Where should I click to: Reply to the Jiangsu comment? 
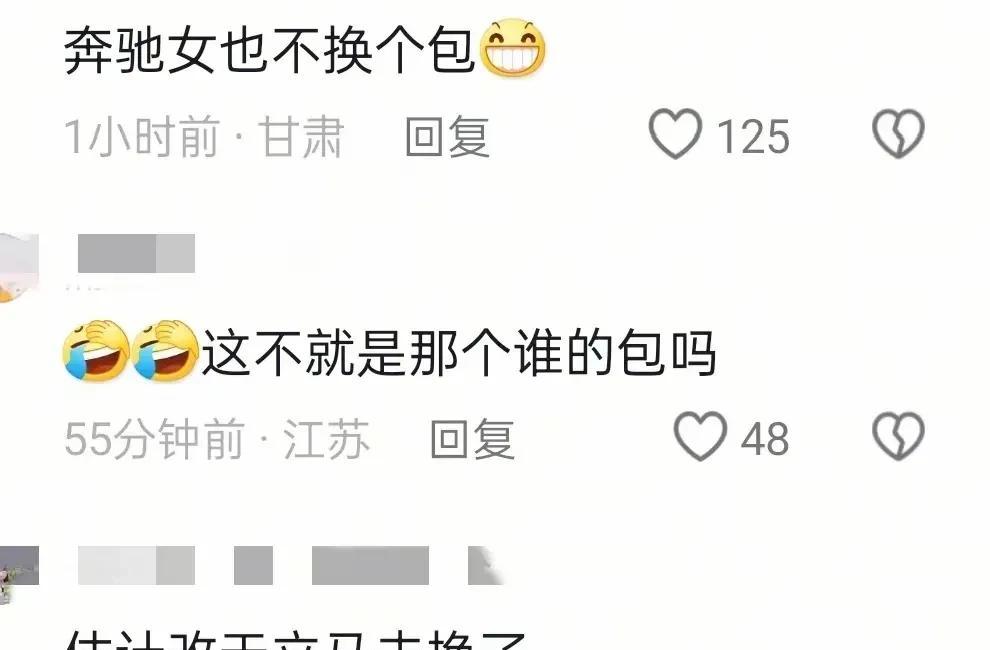472,438
